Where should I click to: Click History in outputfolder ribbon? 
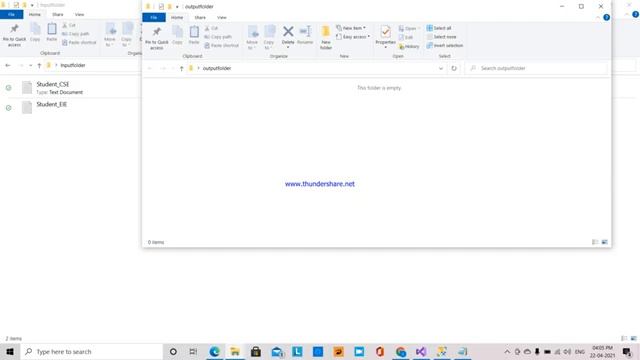[409, 46]
